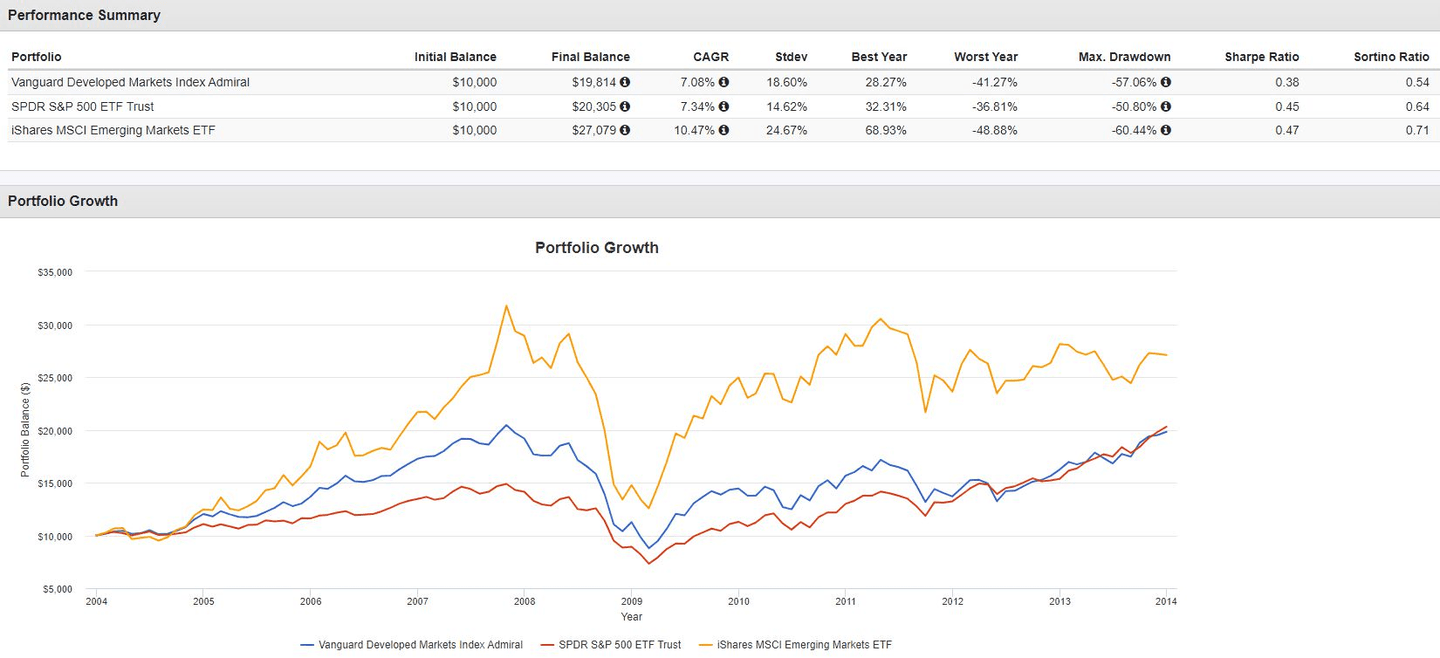Image resolution: width=1440 pixels, height=658 pixels.
Task: Click info icon beside -50.80% max drawdown
Action: [1165, 107]
